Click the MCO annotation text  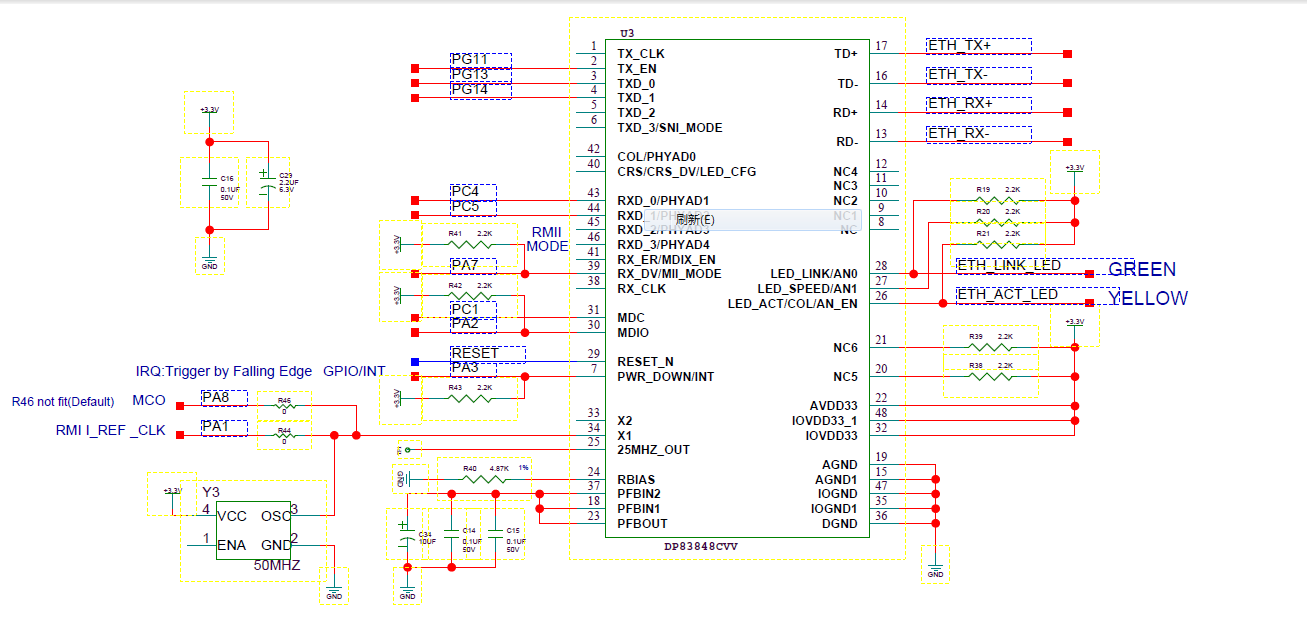[x=149, y=401]
